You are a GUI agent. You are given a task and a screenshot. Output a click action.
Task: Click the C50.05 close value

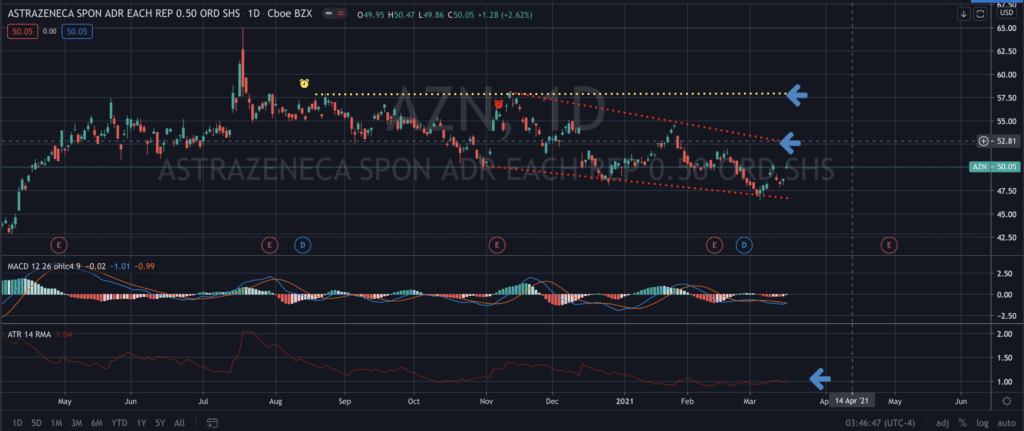pos(459,14)
